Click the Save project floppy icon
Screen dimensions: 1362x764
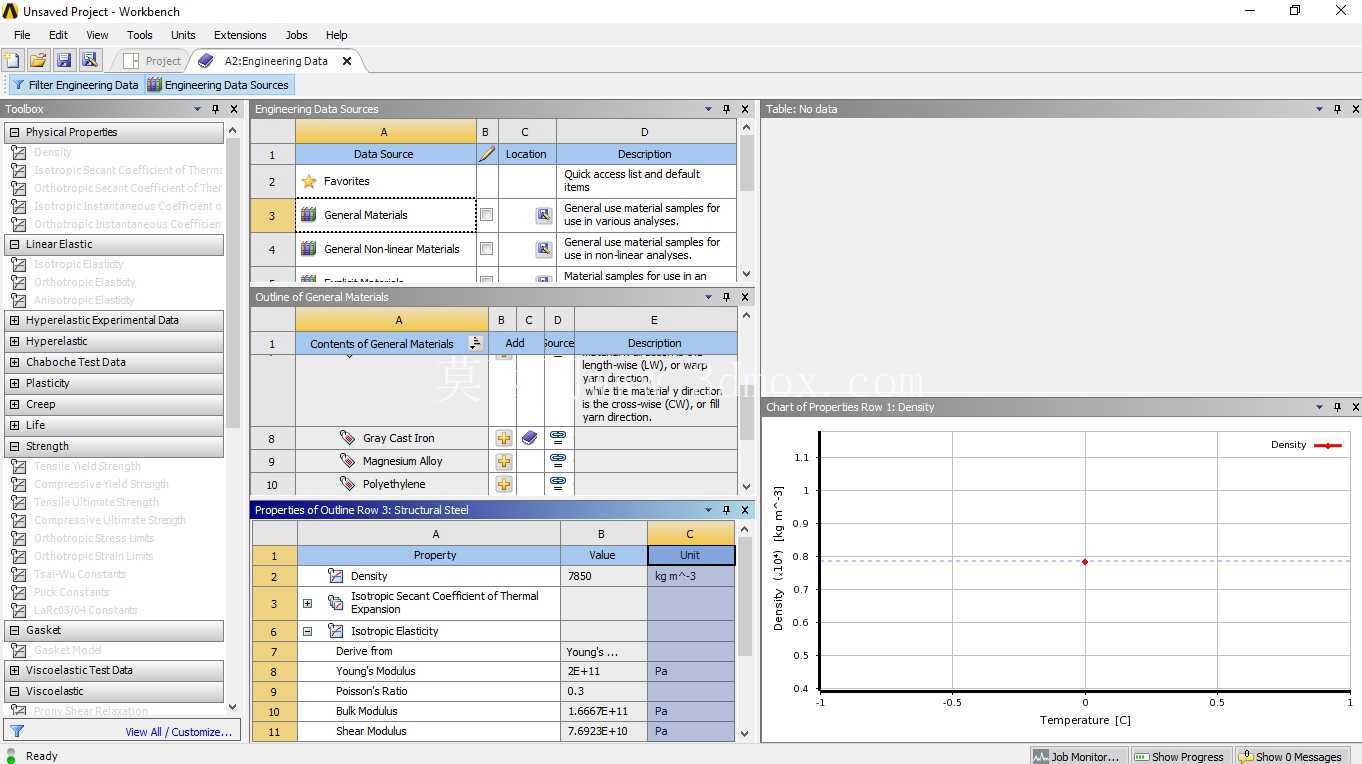[64, 61]
